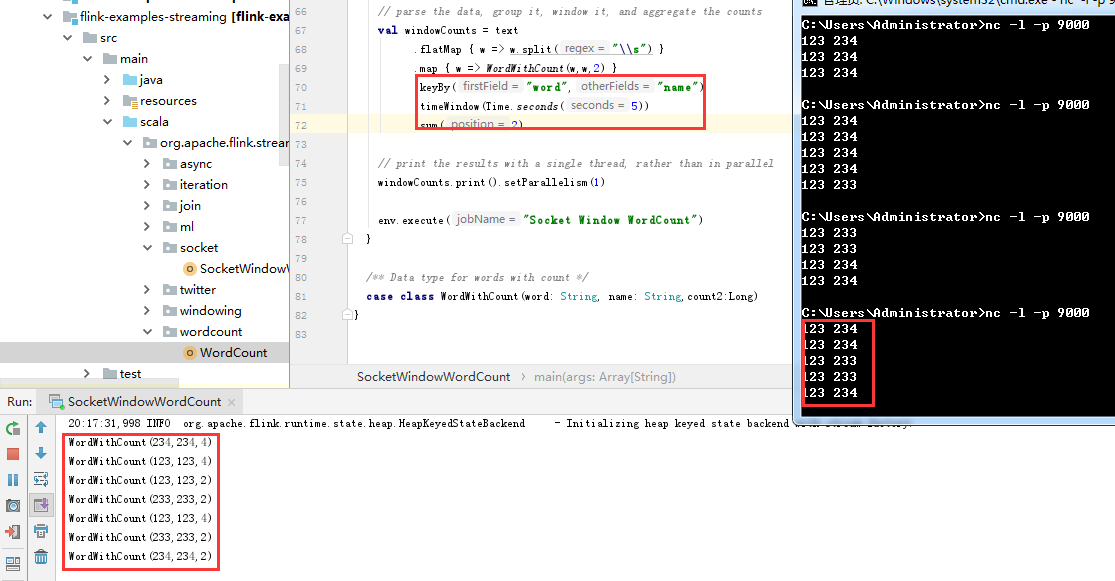
Task: Pause program output in Run panel
Action: click(13, 480)
